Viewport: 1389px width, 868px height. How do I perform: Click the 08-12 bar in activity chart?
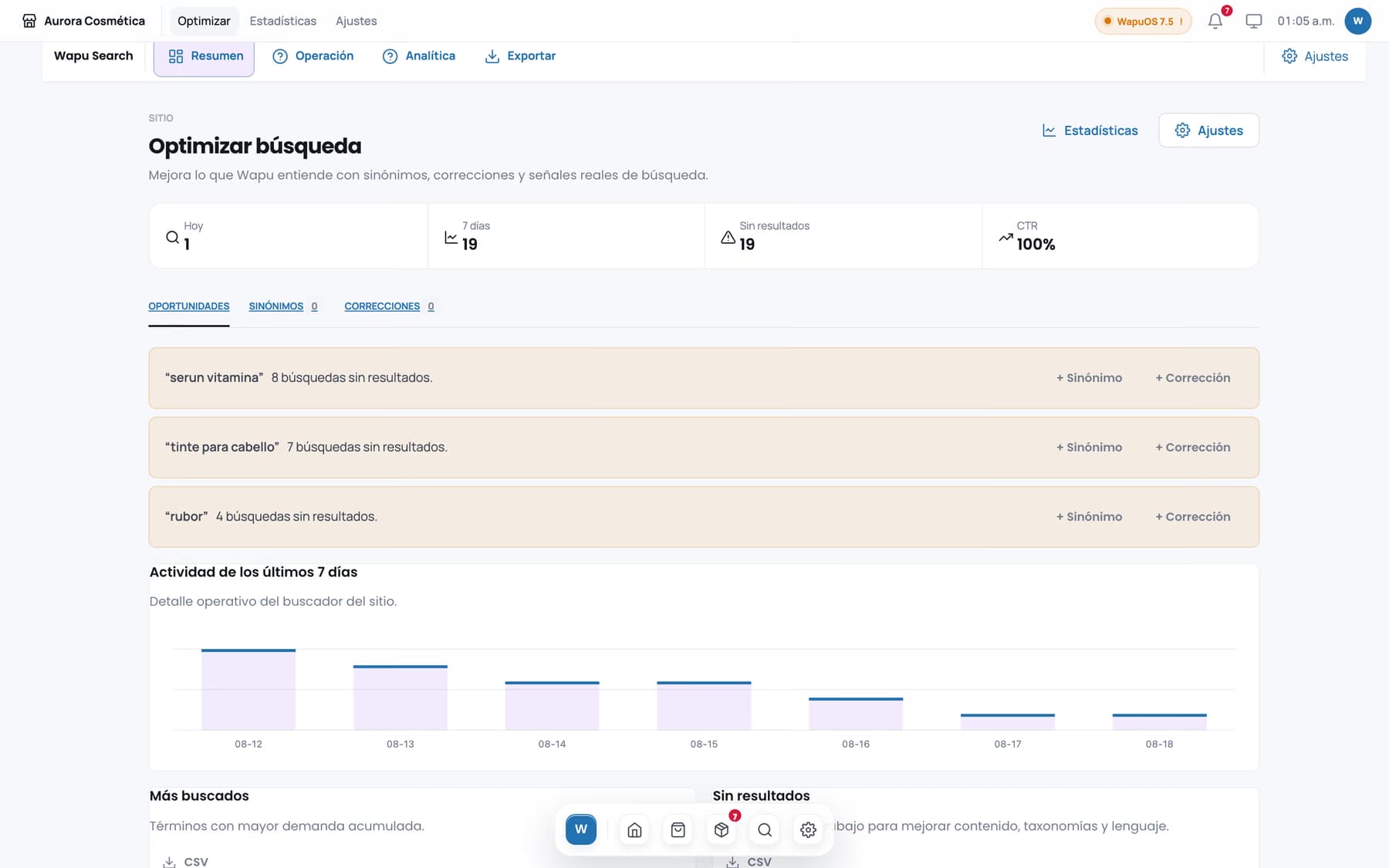click(248, 690)
